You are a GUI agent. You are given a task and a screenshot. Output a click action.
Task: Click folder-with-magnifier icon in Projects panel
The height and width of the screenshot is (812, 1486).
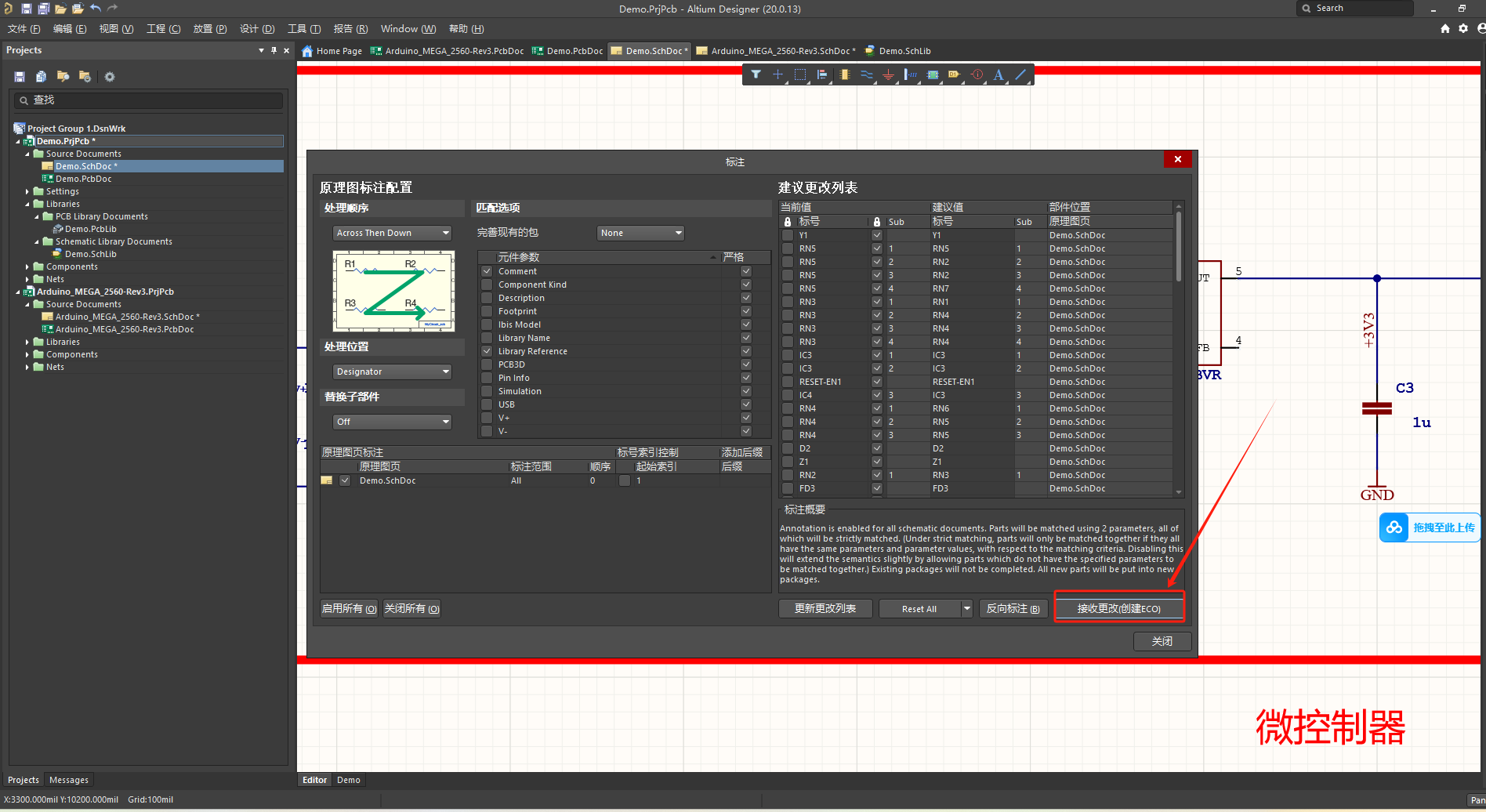[x=63, y=77]
